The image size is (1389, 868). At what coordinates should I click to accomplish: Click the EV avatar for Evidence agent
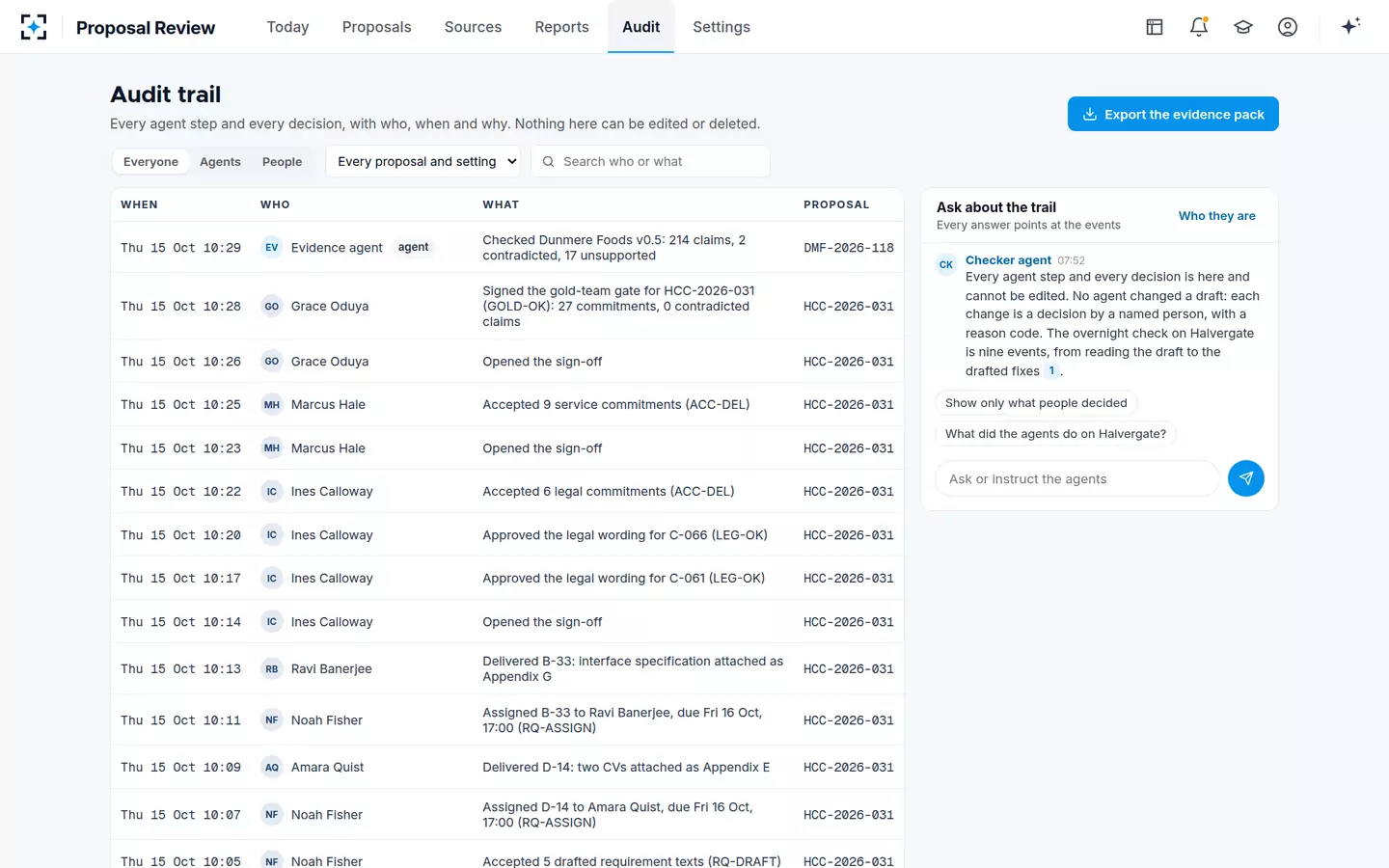point(272,248)
